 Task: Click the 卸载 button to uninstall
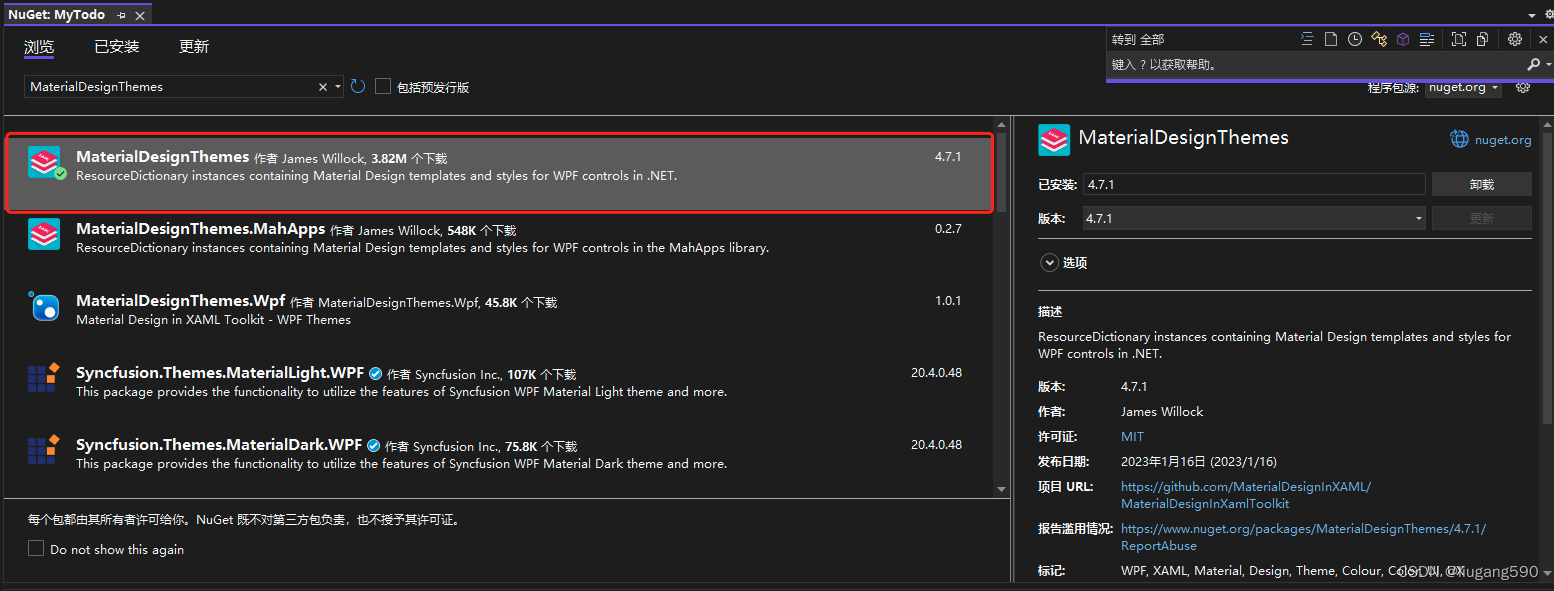[1482, 183]
